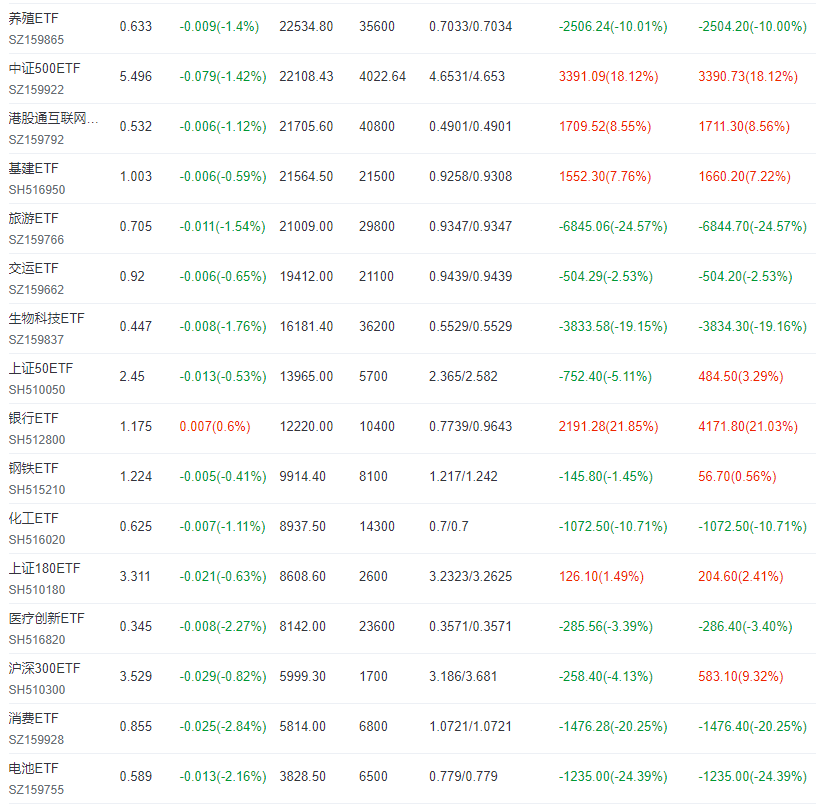Click market value 22108.43

(306, 76)
